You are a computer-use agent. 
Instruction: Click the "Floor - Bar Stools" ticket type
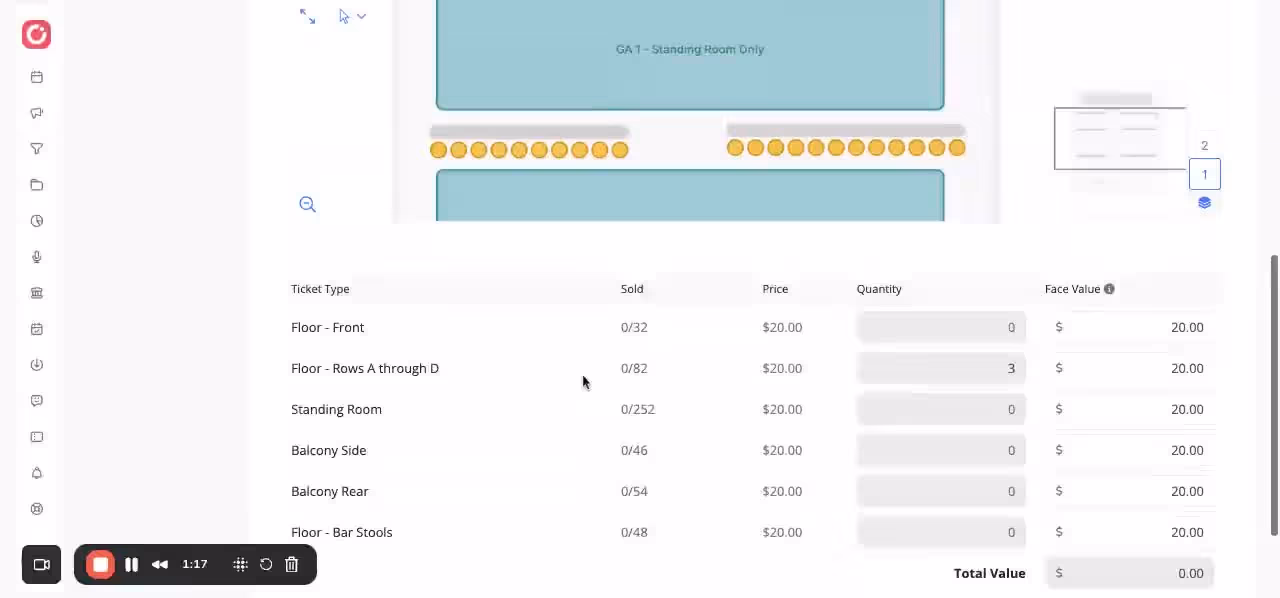(x=342, y=532)
